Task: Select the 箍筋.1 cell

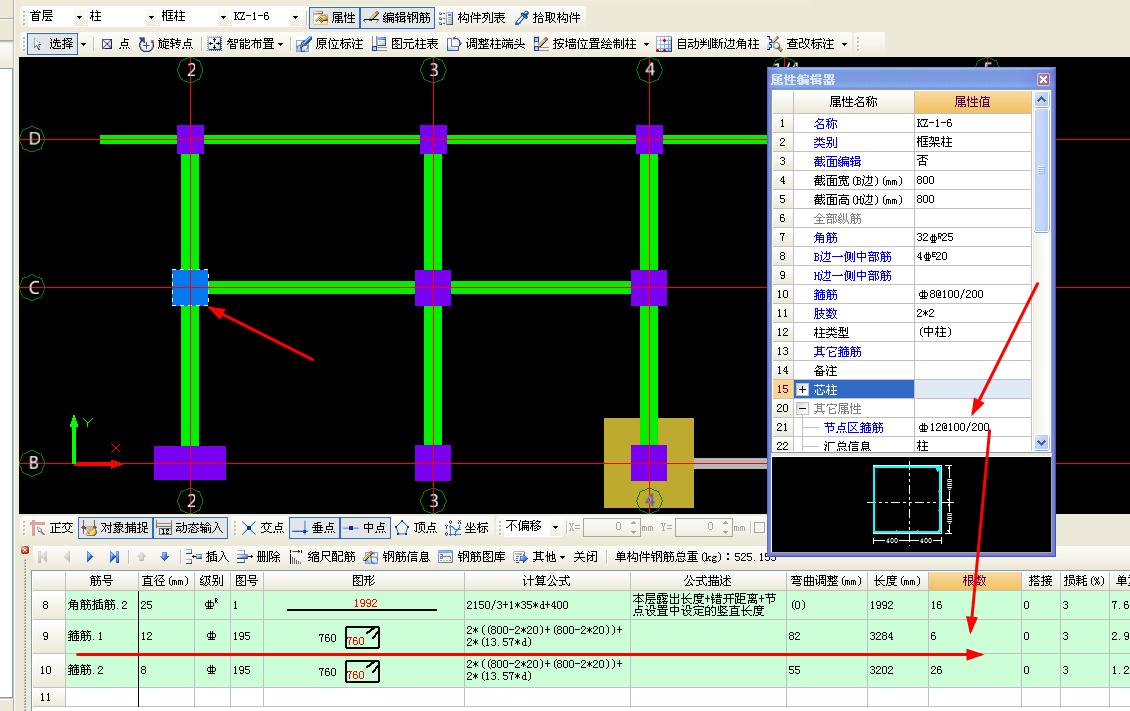Action: (102, 636)
